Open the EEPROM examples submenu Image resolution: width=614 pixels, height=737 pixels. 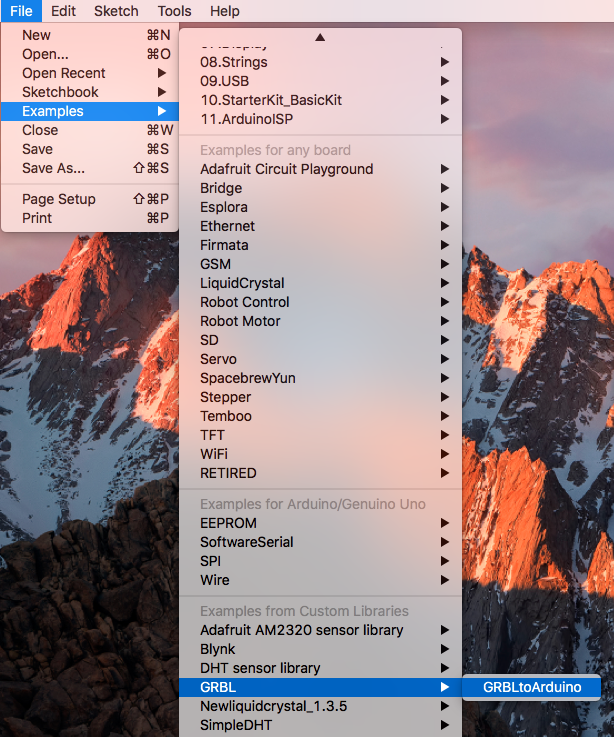click(x=320, y=523)
